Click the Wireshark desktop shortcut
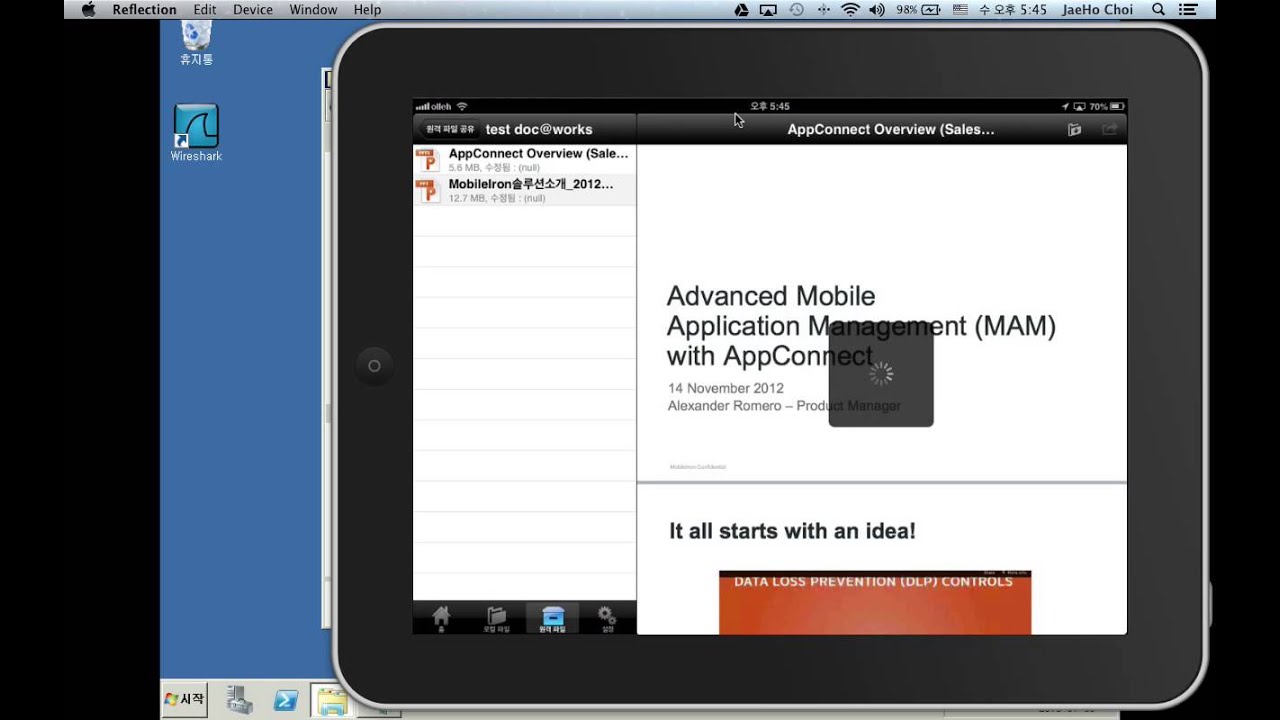Viewport: 1280px width, 720px height. click(196, 133)
